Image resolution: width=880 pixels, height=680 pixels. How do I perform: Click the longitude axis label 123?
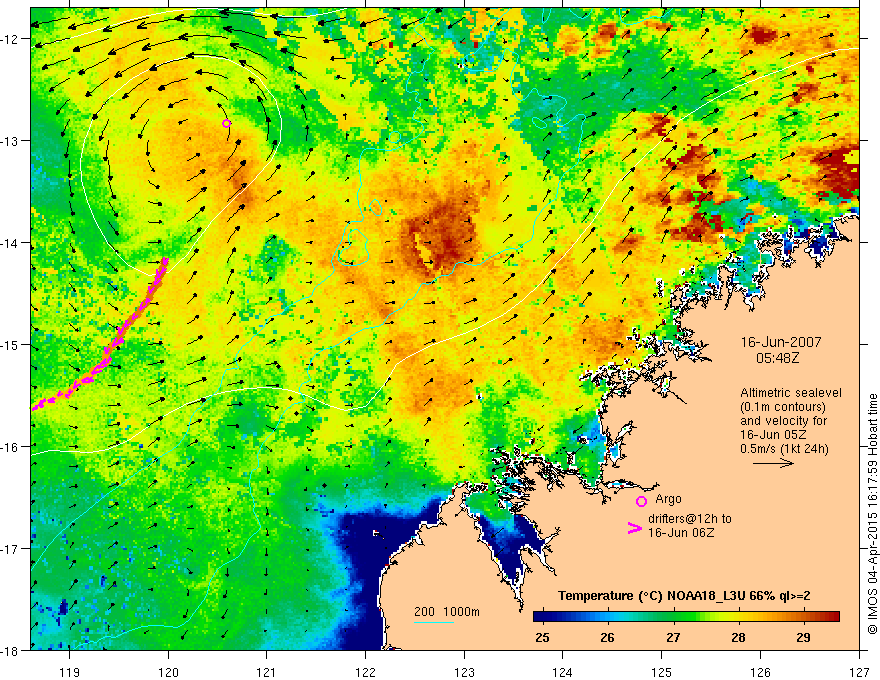(x=464, y=672)
